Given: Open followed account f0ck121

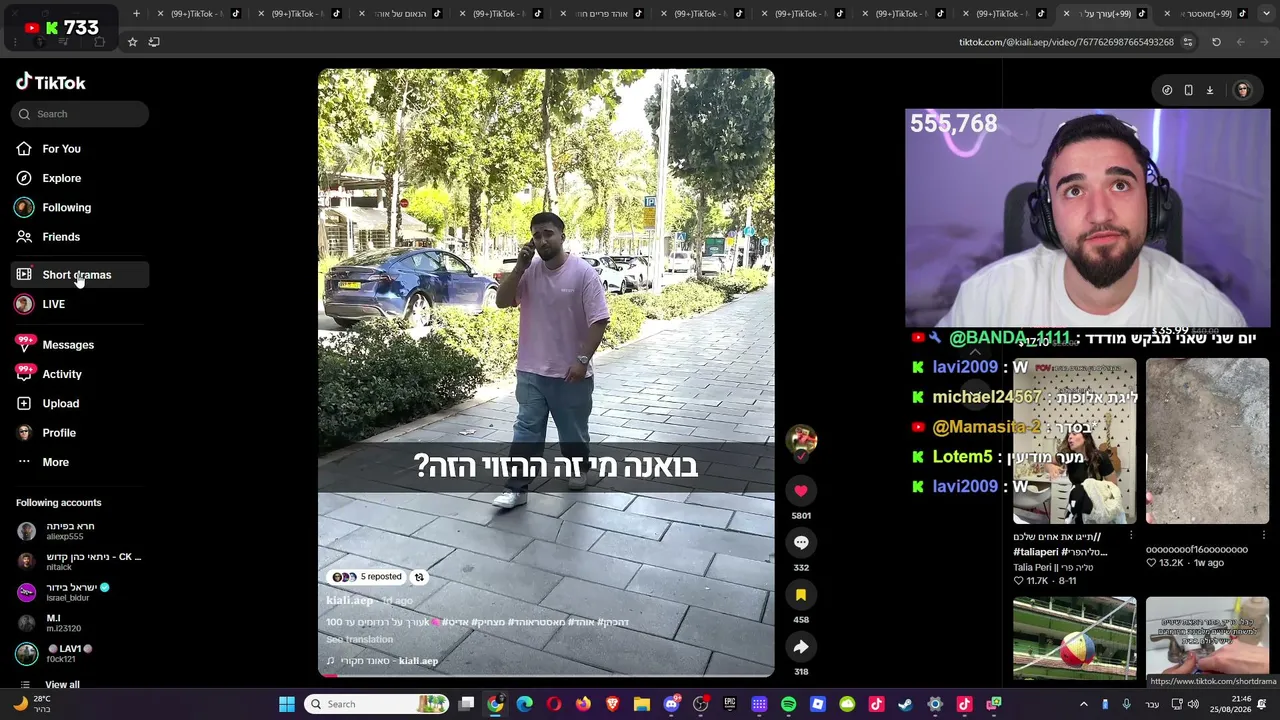Looking at the screenshot, I should (x=60, y=653).
